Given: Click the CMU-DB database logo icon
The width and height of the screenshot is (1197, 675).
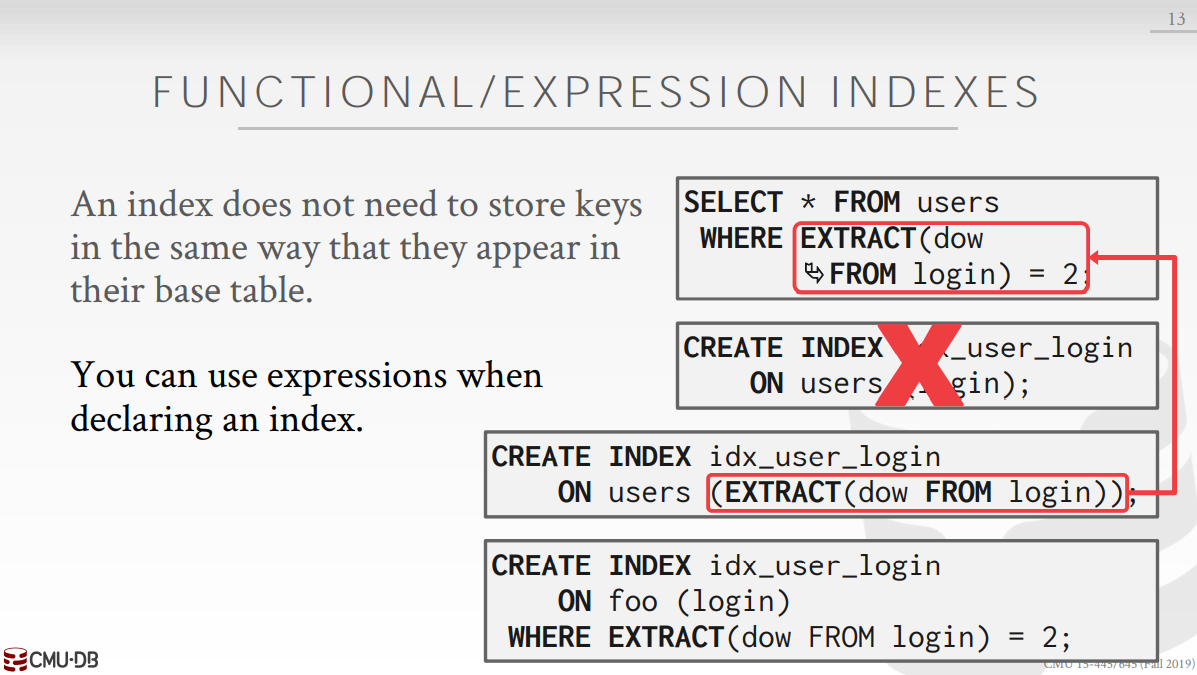Looking at the screenshot, I should coord(14,659).
